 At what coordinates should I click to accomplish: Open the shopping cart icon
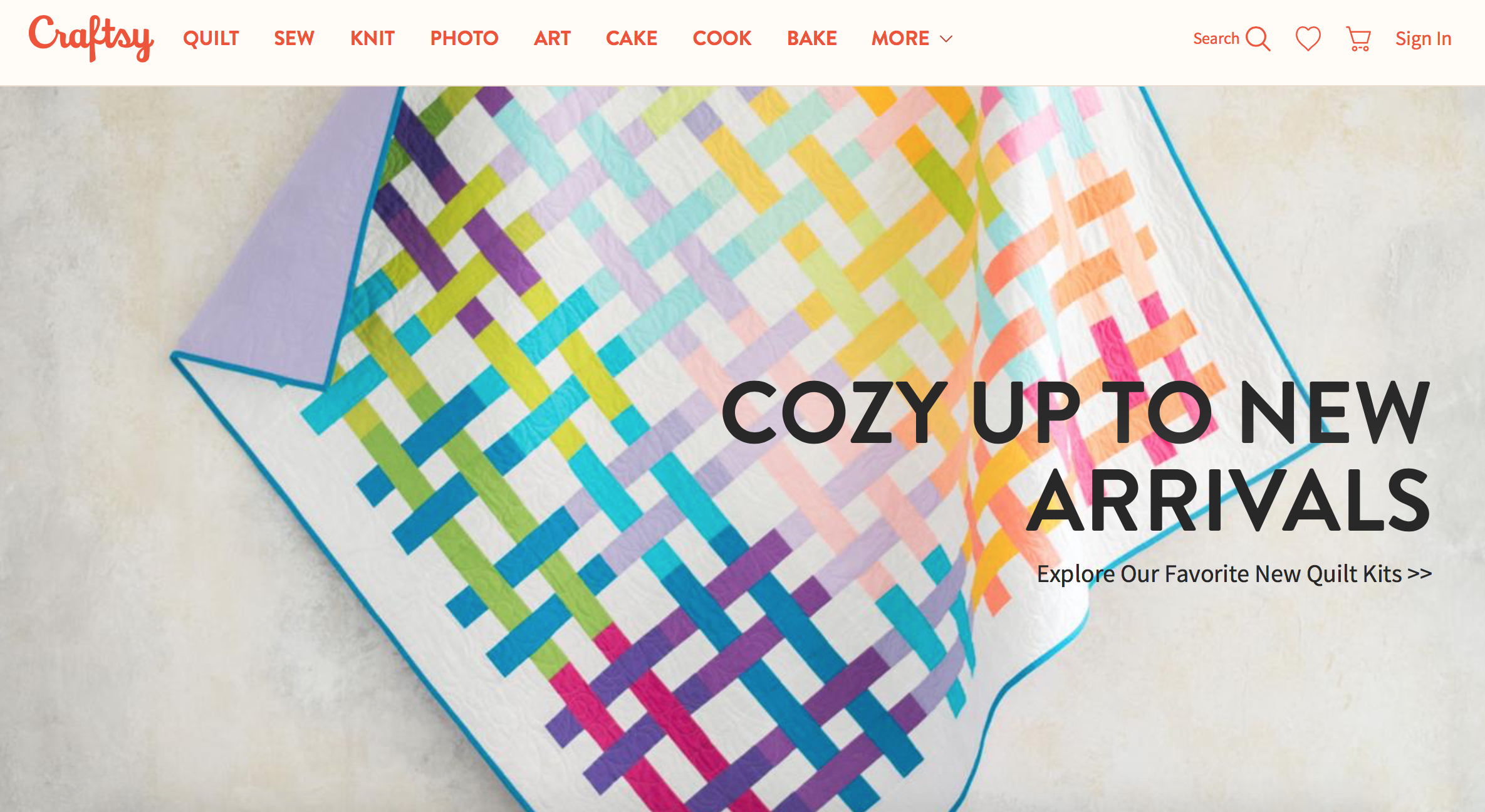[1358, 39]
